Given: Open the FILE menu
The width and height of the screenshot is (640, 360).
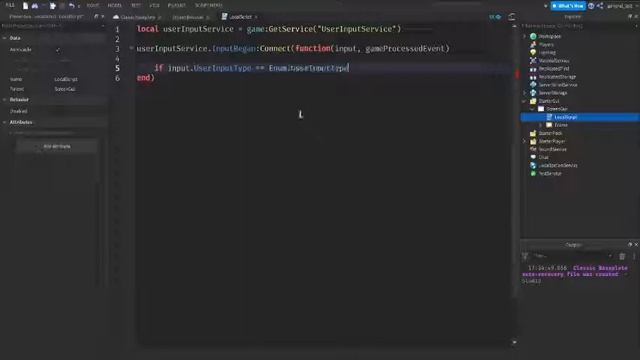Looking at the screenshot, I should tap(10, 5).
